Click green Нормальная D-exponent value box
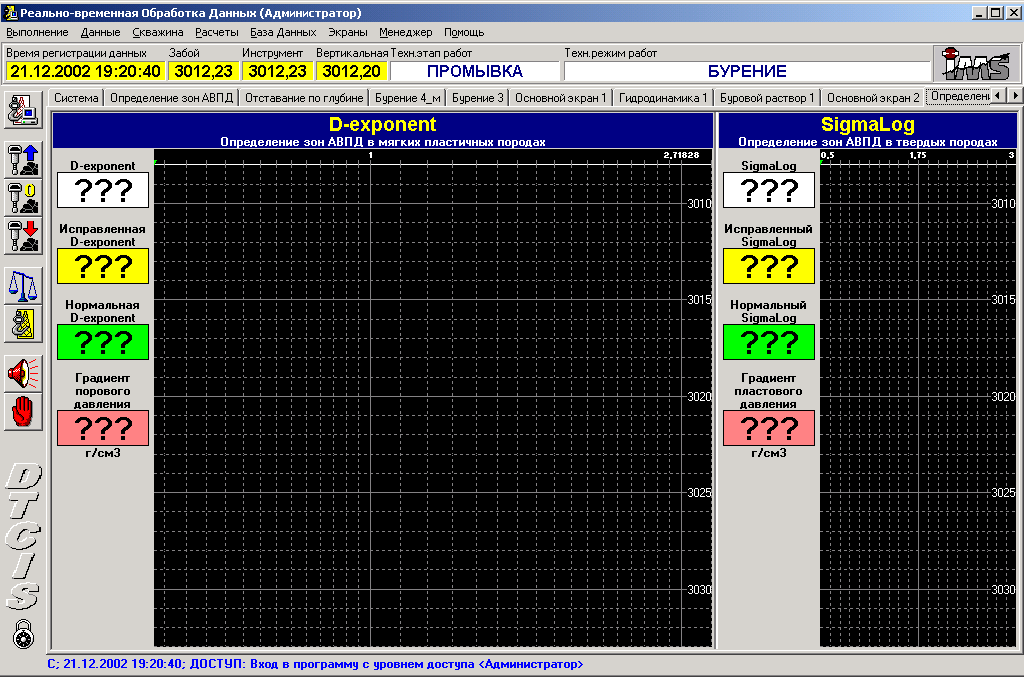The image size is (1024, 677). tap(103, 342)
